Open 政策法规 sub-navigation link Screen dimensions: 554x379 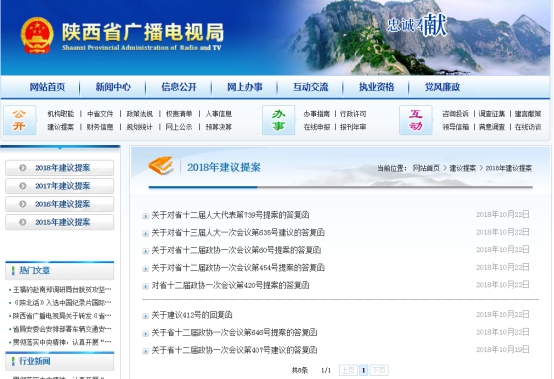(x=140, y=114)
